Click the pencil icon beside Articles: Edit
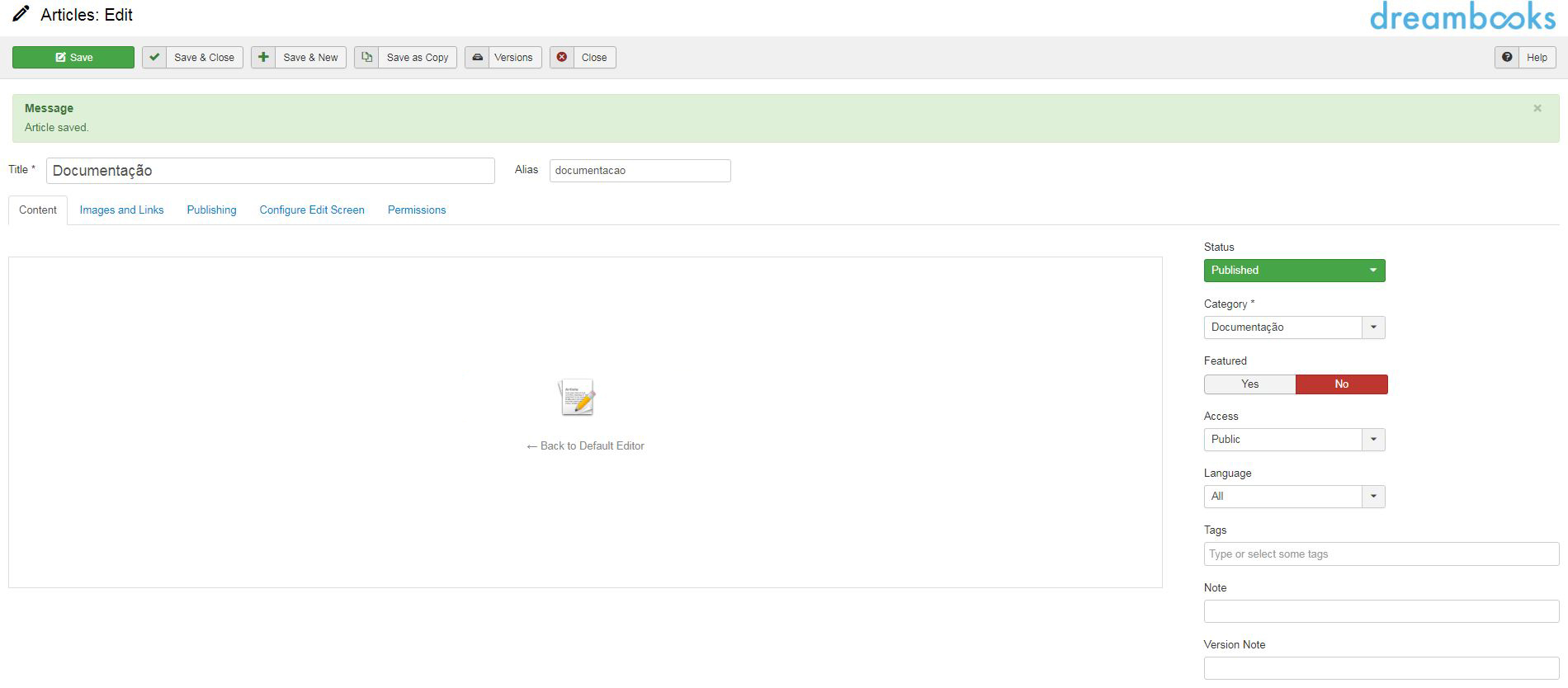This screenshot has height=688, width=1568. (x=21, y=15)
